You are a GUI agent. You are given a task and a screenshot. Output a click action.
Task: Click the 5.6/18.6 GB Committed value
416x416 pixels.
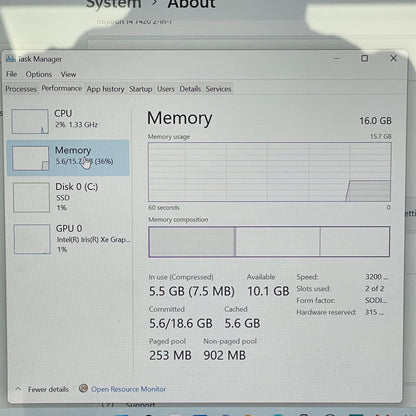pyautogui.click(x=181, y=323)
